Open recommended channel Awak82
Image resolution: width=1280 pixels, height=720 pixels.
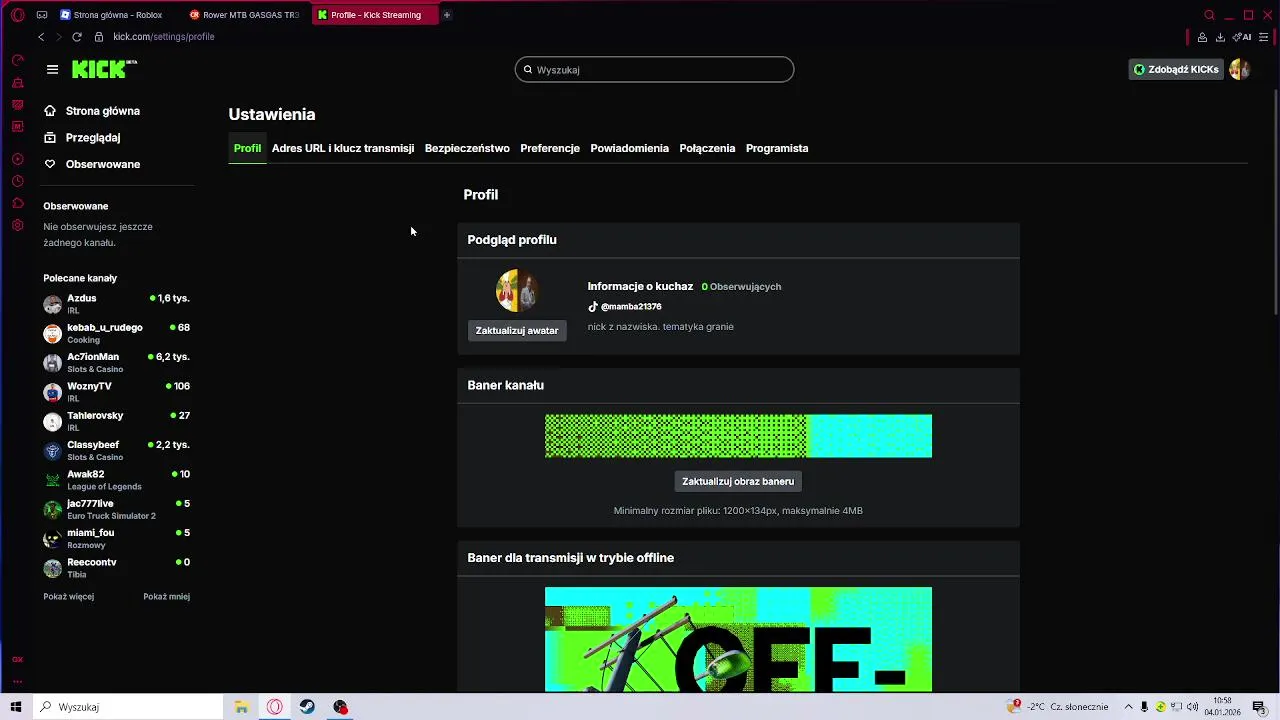(116, 480)
